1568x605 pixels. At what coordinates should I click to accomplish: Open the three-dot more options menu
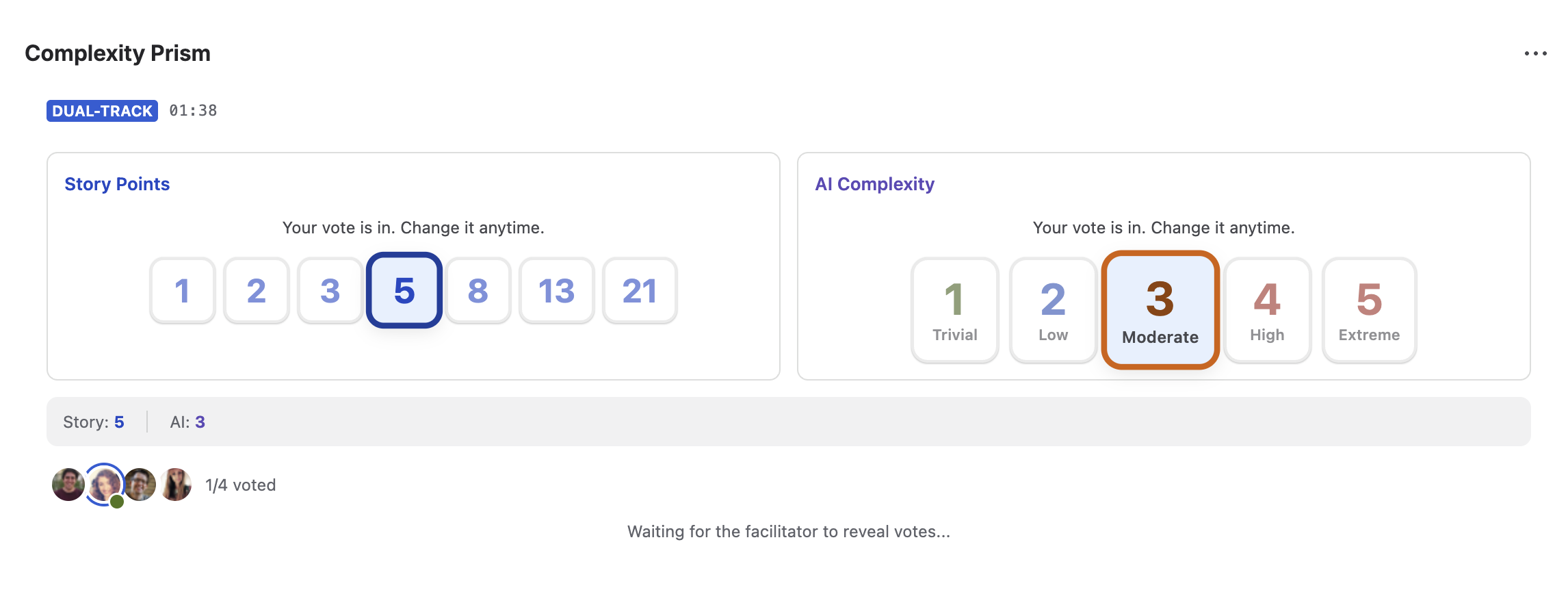tap(1535, 53)
